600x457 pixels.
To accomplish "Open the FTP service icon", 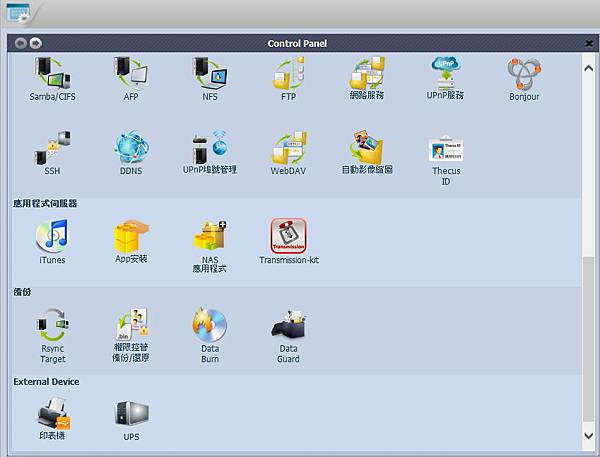I will [289, 78].
